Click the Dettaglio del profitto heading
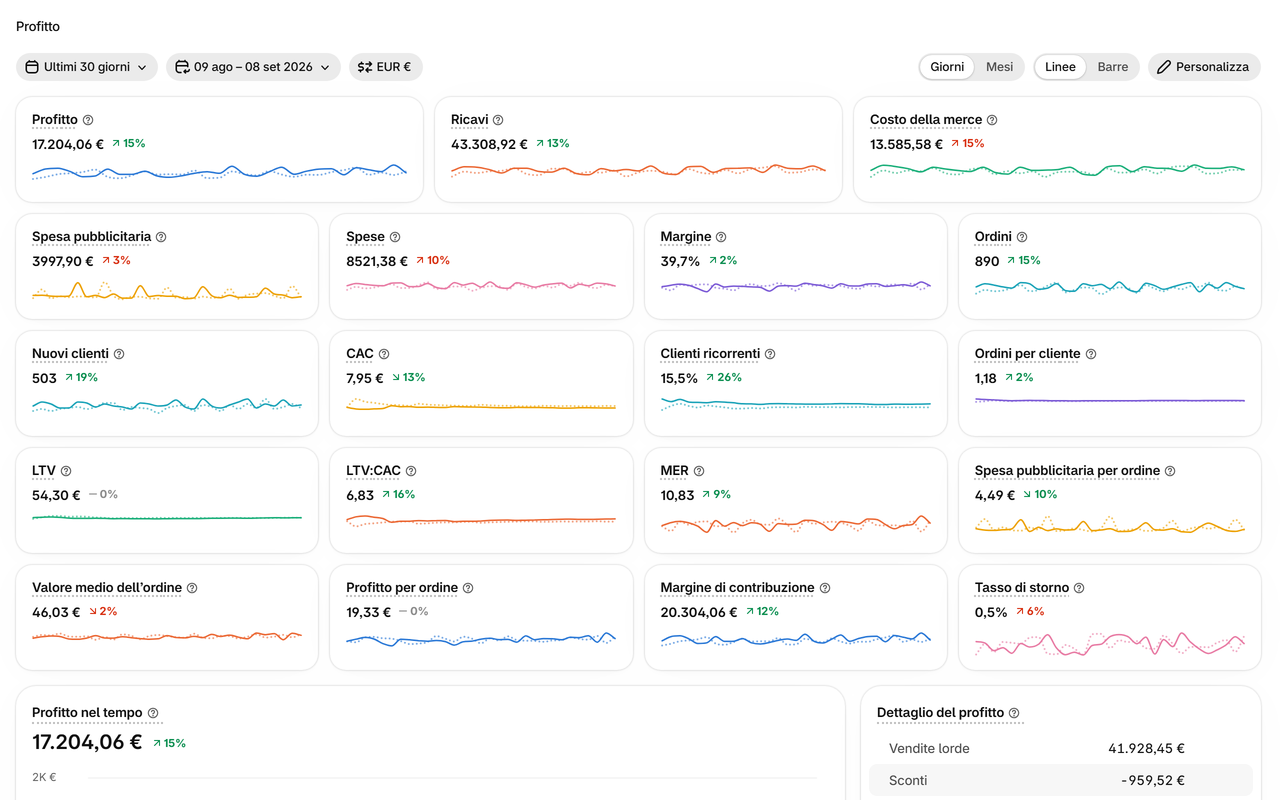This screenshot has height=800, width=1280. tap(940, 713)
